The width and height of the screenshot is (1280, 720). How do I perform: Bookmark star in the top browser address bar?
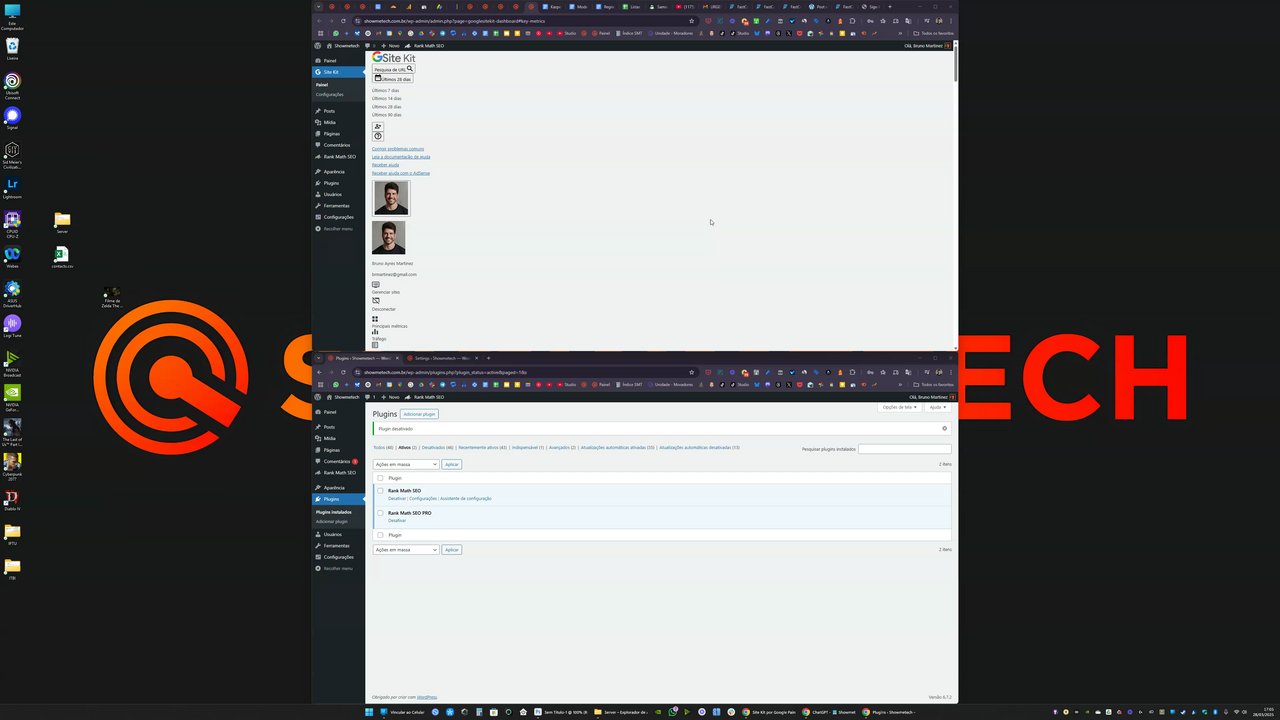click(x=691, y=21)
